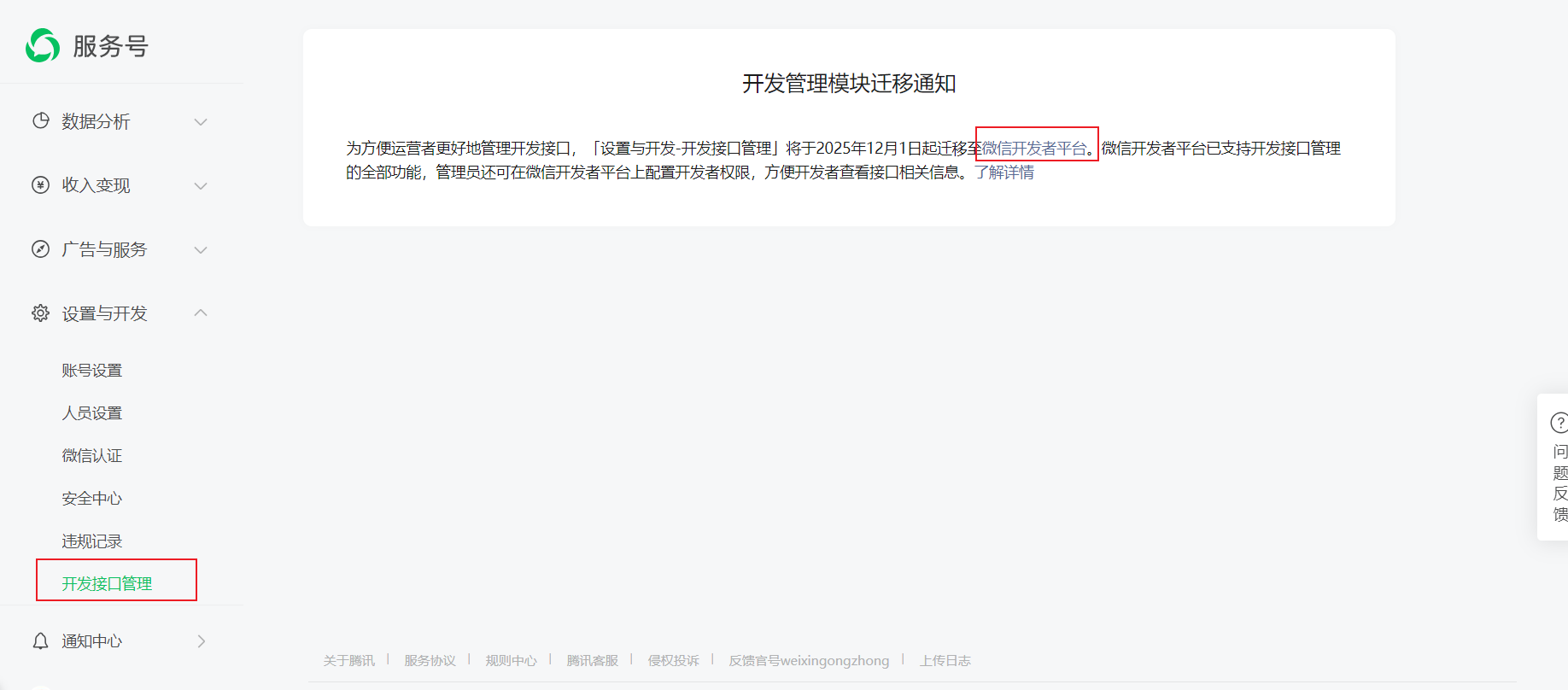Select 人员设置 menu item
Image resolution: width=1568 pixels, height=690 pixels.
[92, 413]
